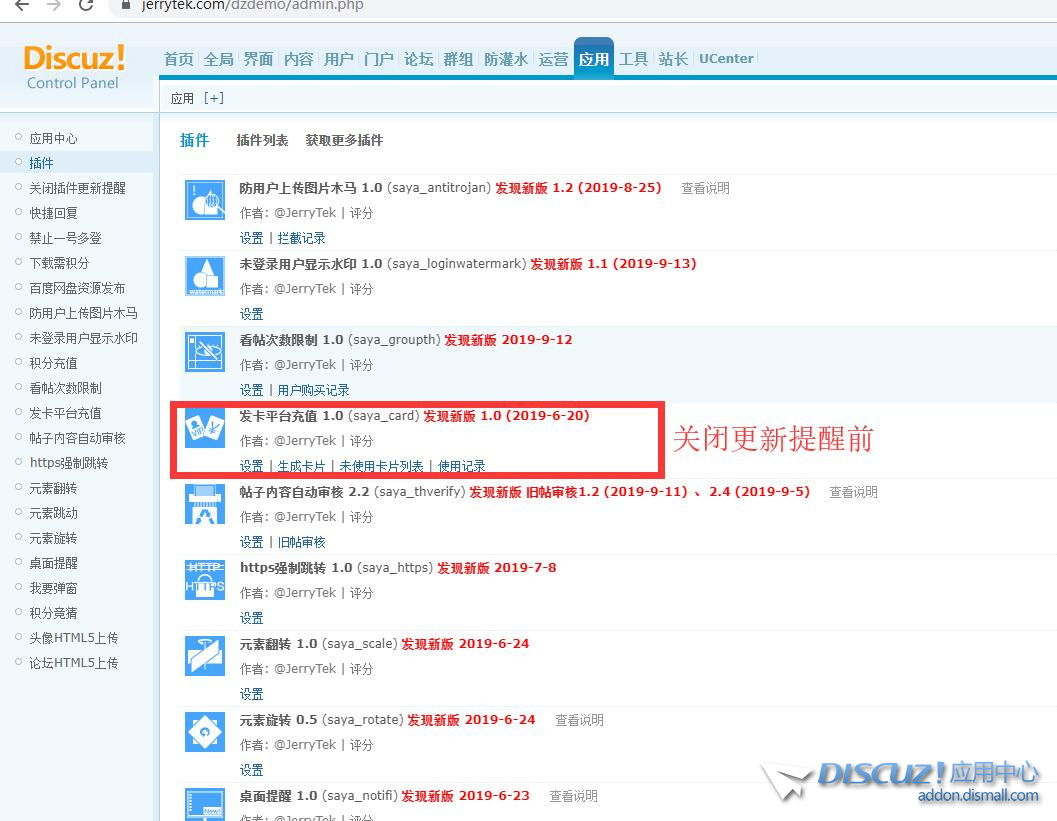This screenshot has height=821, width=1057.
Task: Click the 帖子内容自动审核 plugin icon
Action: tap(205, 504)
